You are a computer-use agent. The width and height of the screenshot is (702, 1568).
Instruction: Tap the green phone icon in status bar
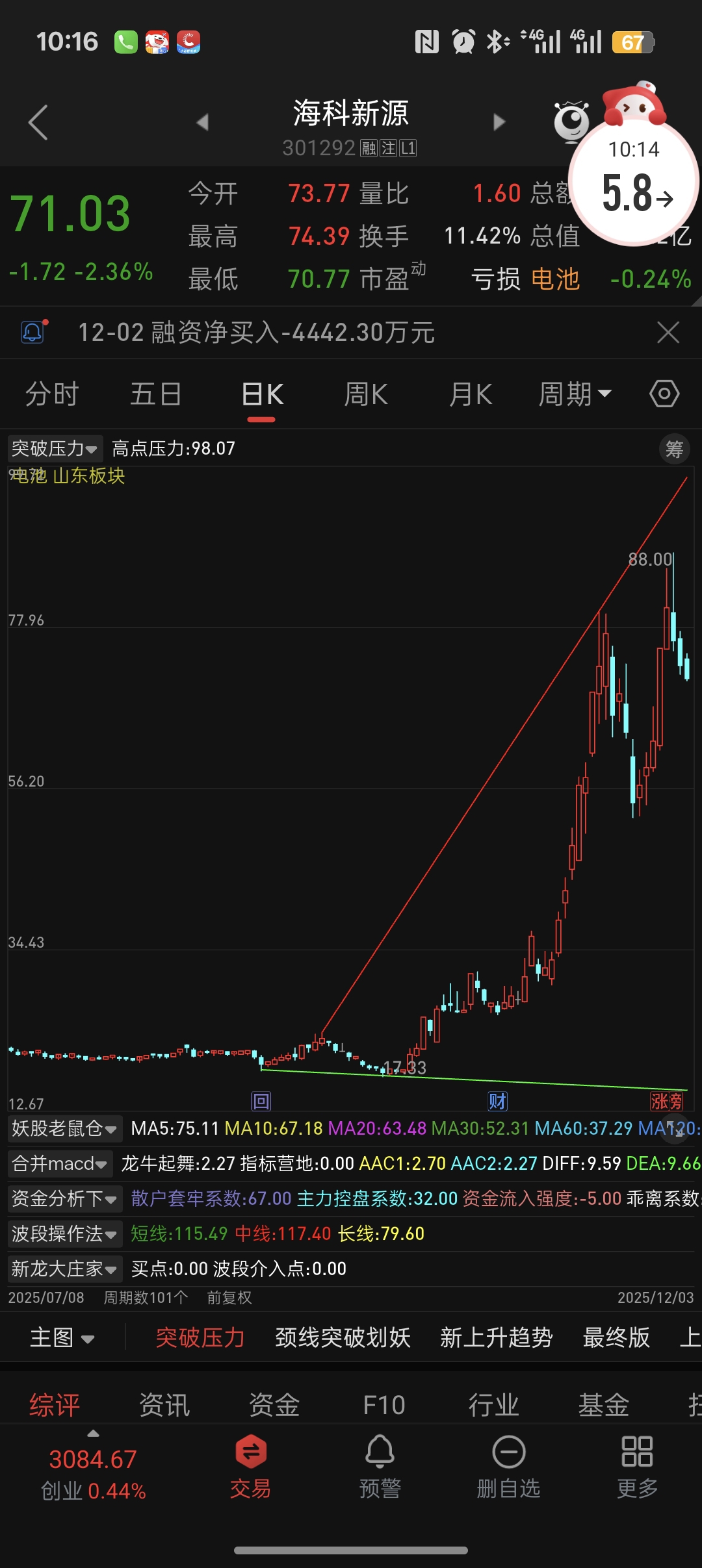click(x=126, y=42)
